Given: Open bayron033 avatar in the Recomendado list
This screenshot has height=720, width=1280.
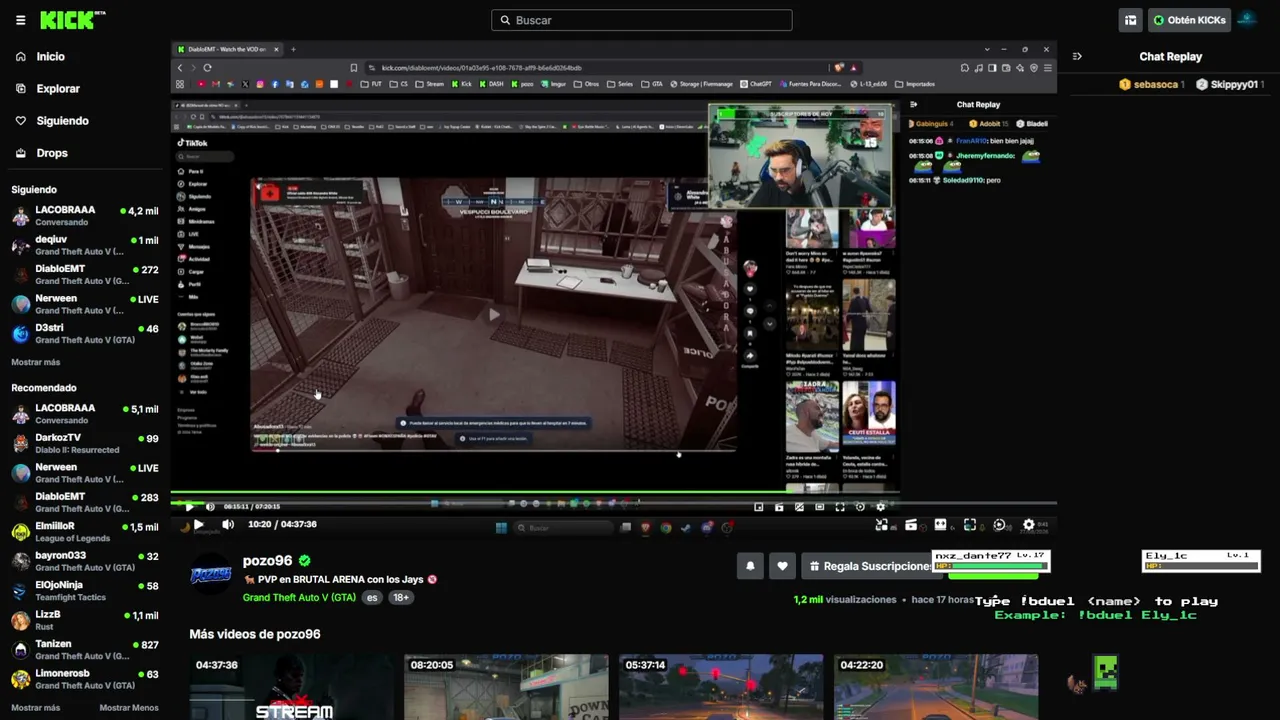Looking at the screenshot, I should (20, 562).
